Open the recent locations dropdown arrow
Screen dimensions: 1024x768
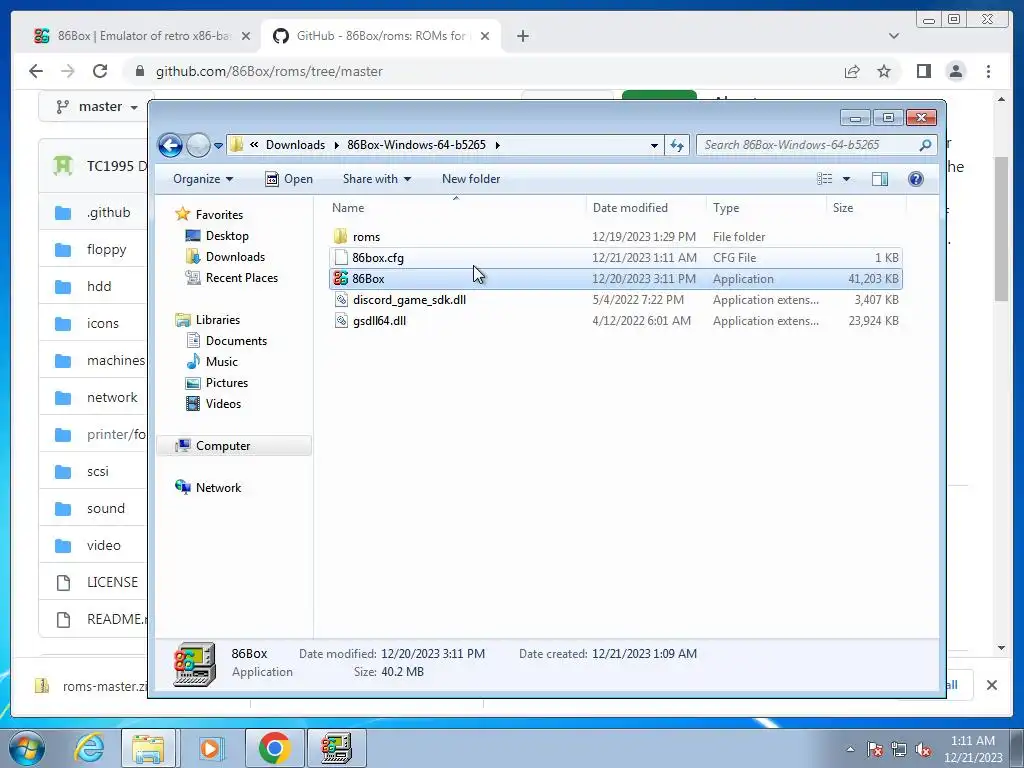pyautogui.click(x=218, y=146)
